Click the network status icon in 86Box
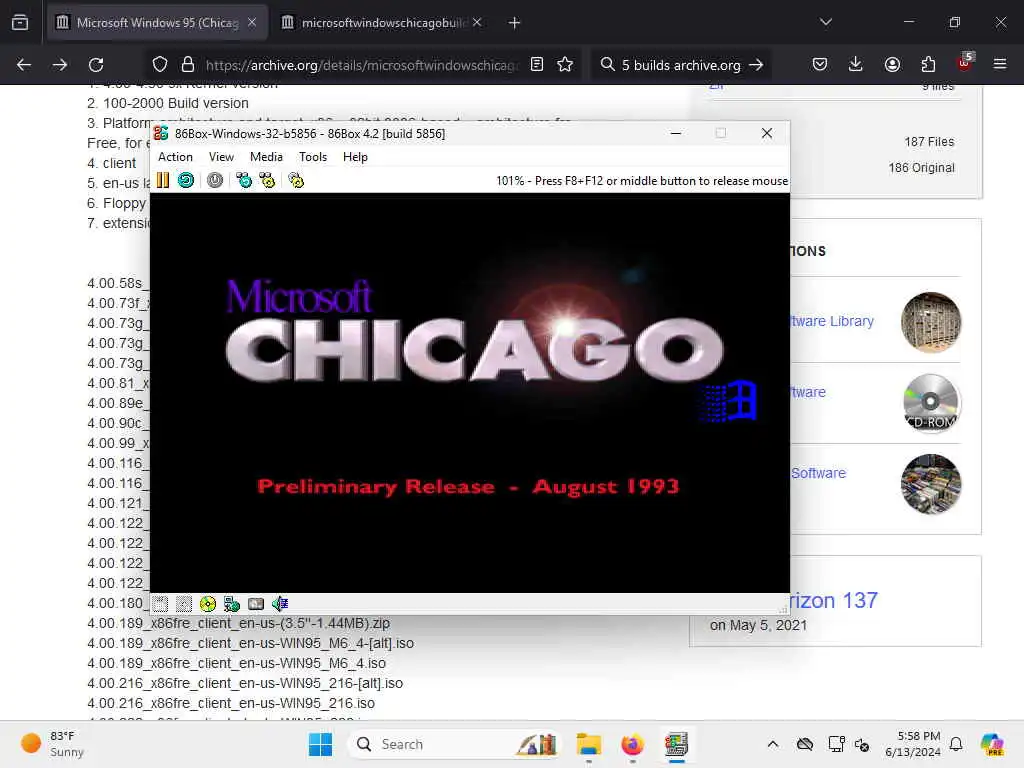 coord(232,604)
